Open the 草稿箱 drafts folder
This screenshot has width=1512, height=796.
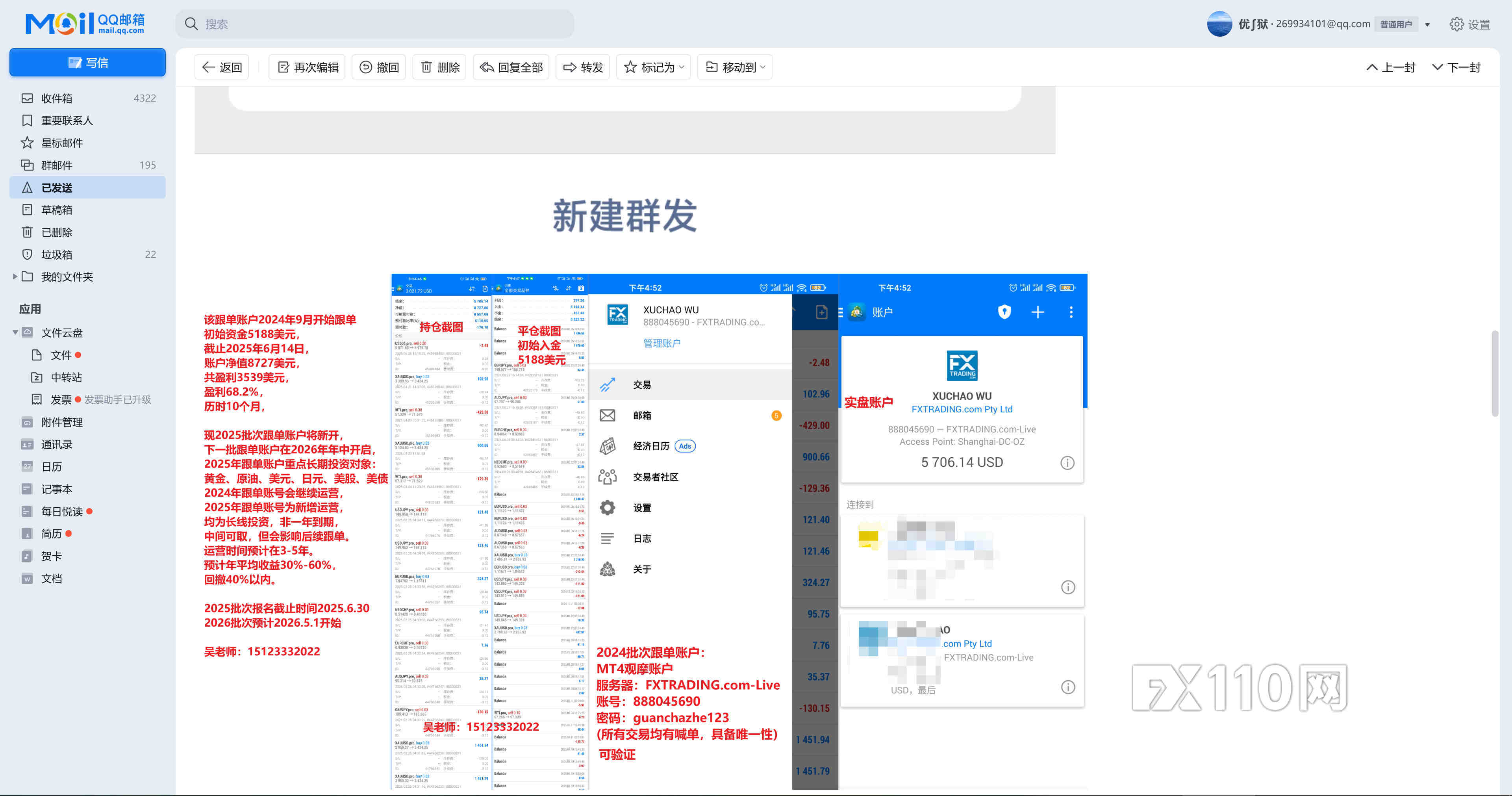click(87, 210)
